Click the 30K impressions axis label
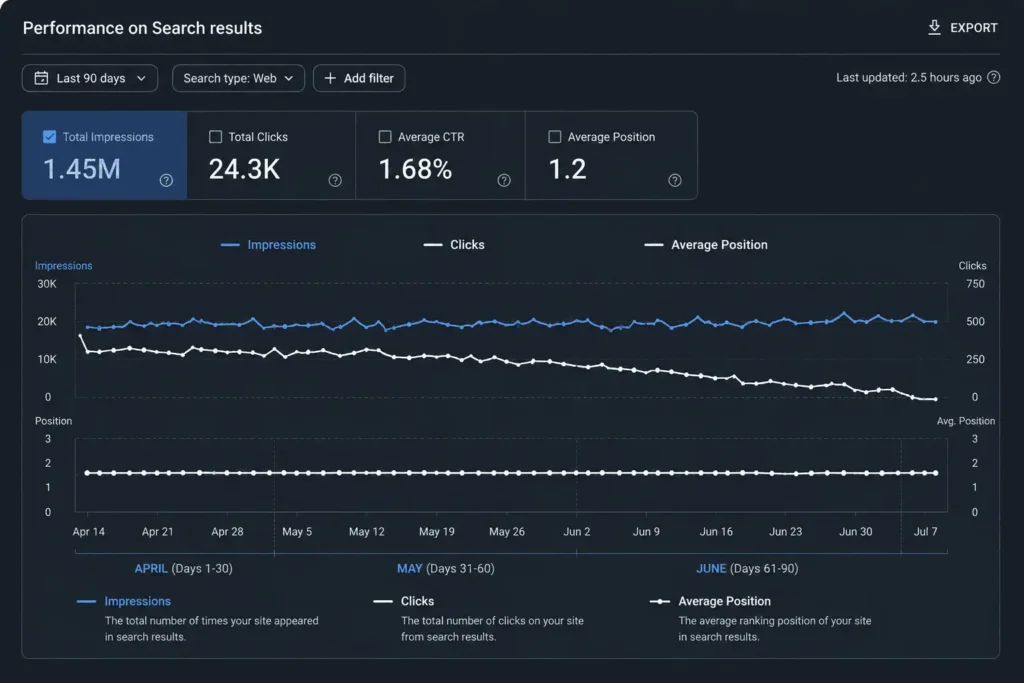1024x683 pixels. tap(47, 284)
